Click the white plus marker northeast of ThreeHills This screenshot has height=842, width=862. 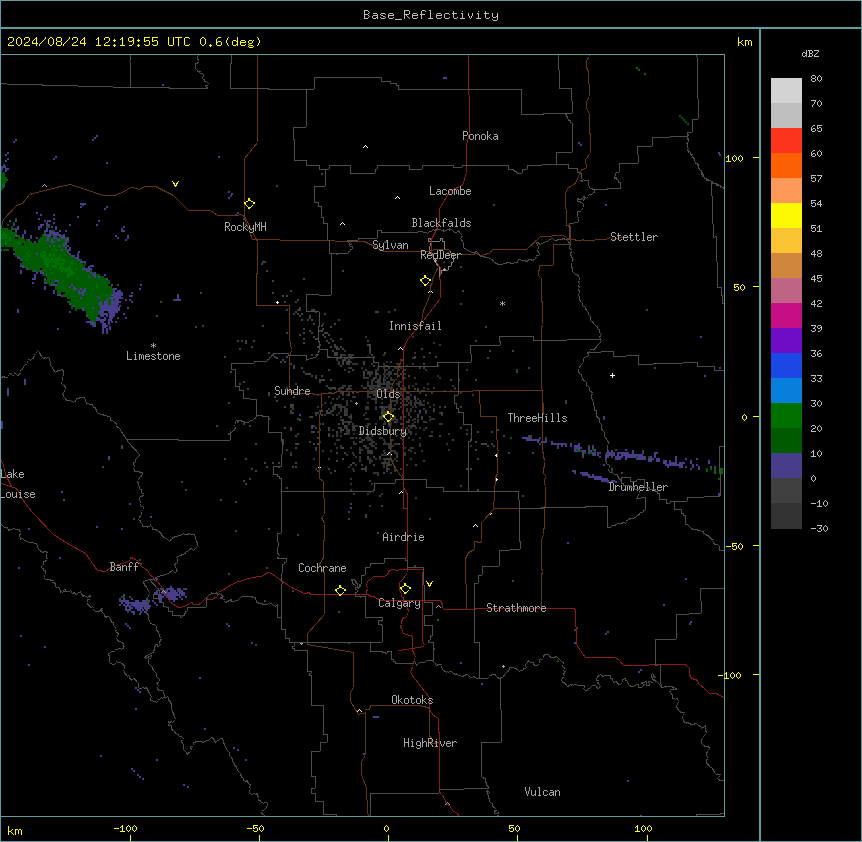coord(612,375)
